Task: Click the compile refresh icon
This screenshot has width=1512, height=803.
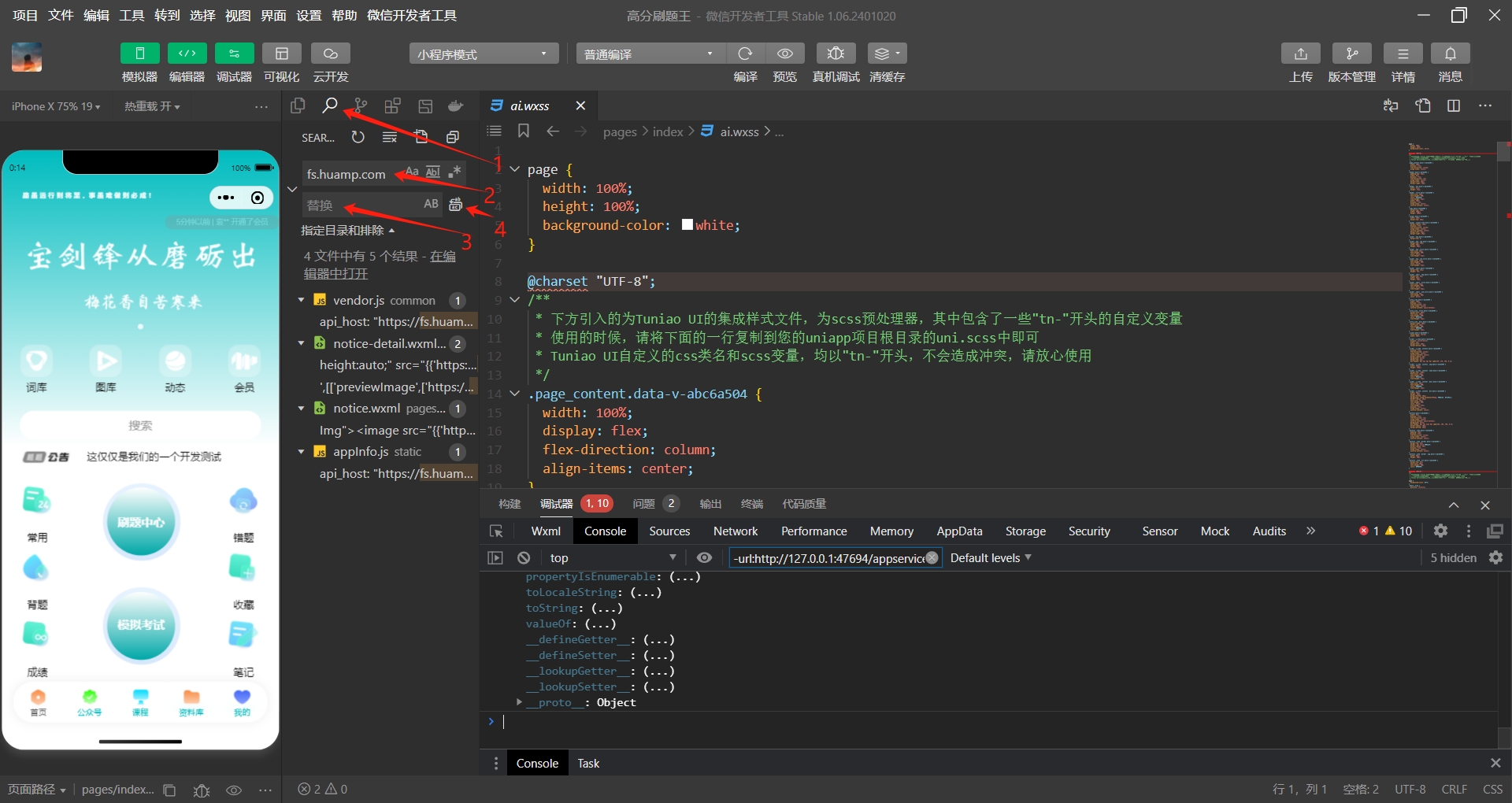Action: [x=745, y=54]
